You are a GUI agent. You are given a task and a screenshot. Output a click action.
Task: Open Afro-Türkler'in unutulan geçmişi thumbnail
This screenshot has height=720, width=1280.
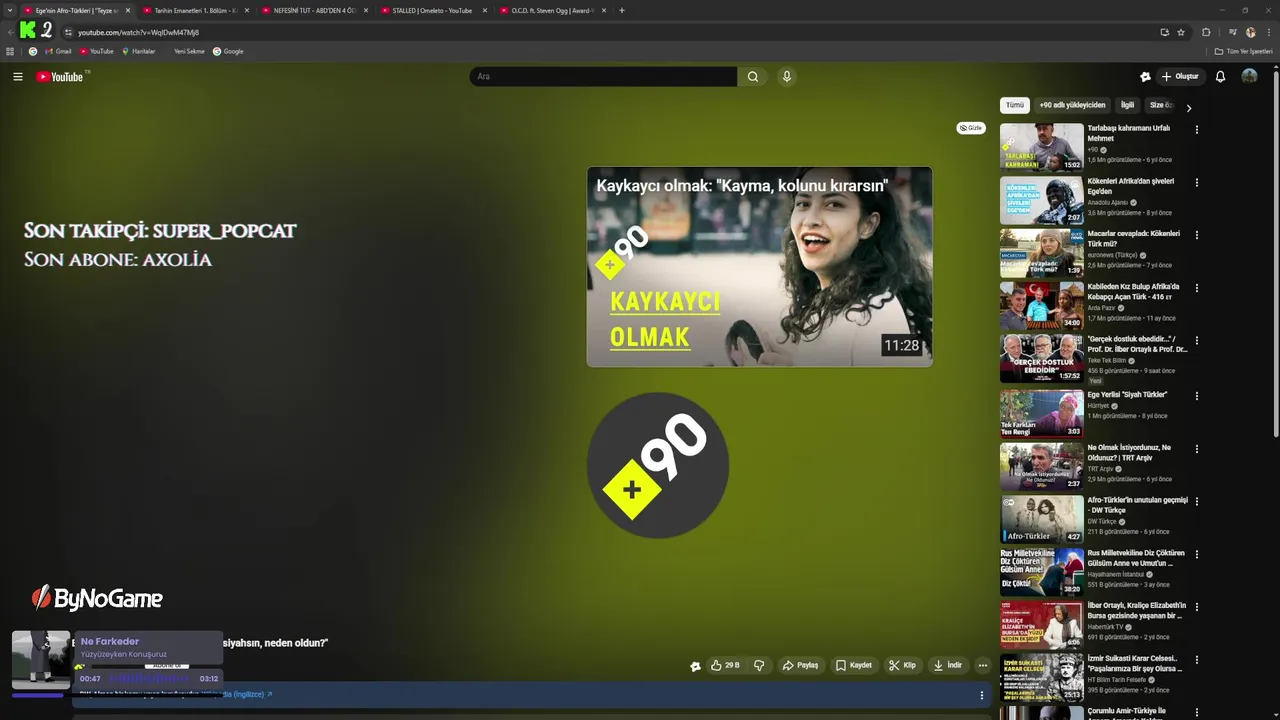click(x=1042, y=519)
